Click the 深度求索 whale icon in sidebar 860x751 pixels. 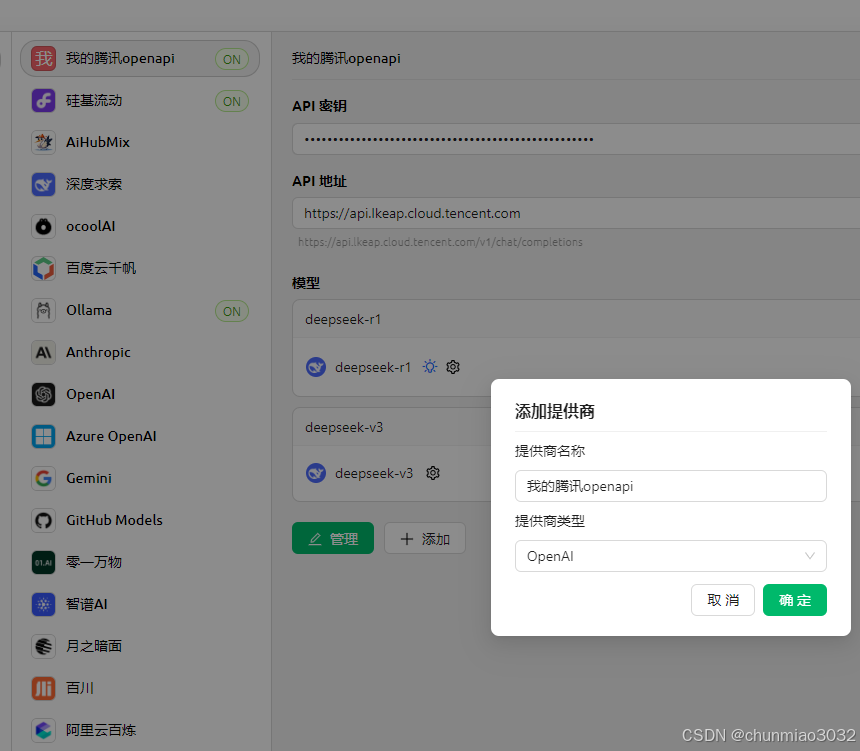click(43, 184)
